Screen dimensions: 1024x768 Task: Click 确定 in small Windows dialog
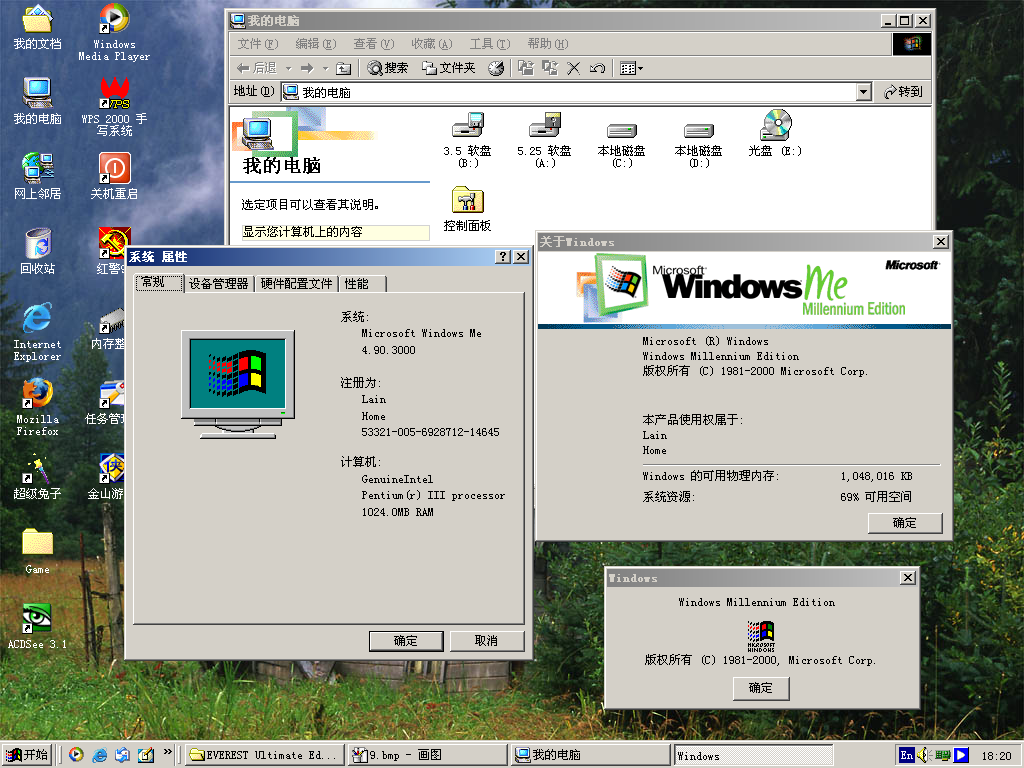[x=761, y=688]
